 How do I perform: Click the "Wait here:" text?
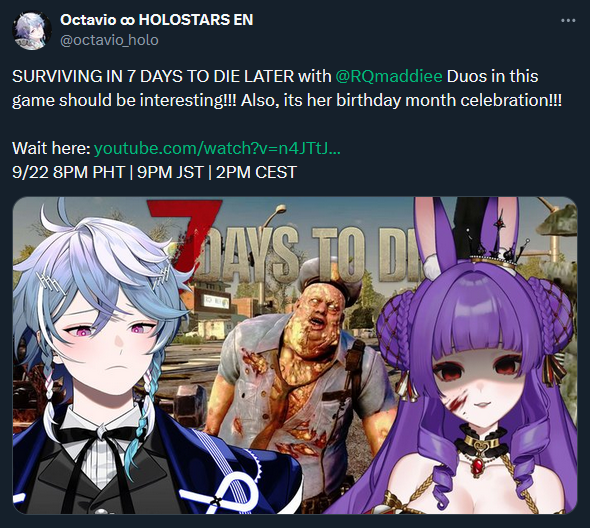point(51,148)
